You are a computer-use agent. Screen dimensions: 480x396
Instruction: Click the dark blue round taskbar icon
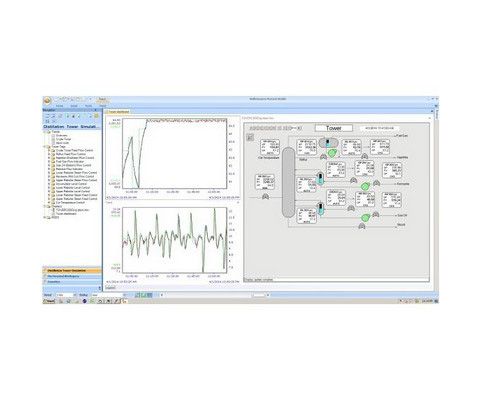tap(84, 301)
